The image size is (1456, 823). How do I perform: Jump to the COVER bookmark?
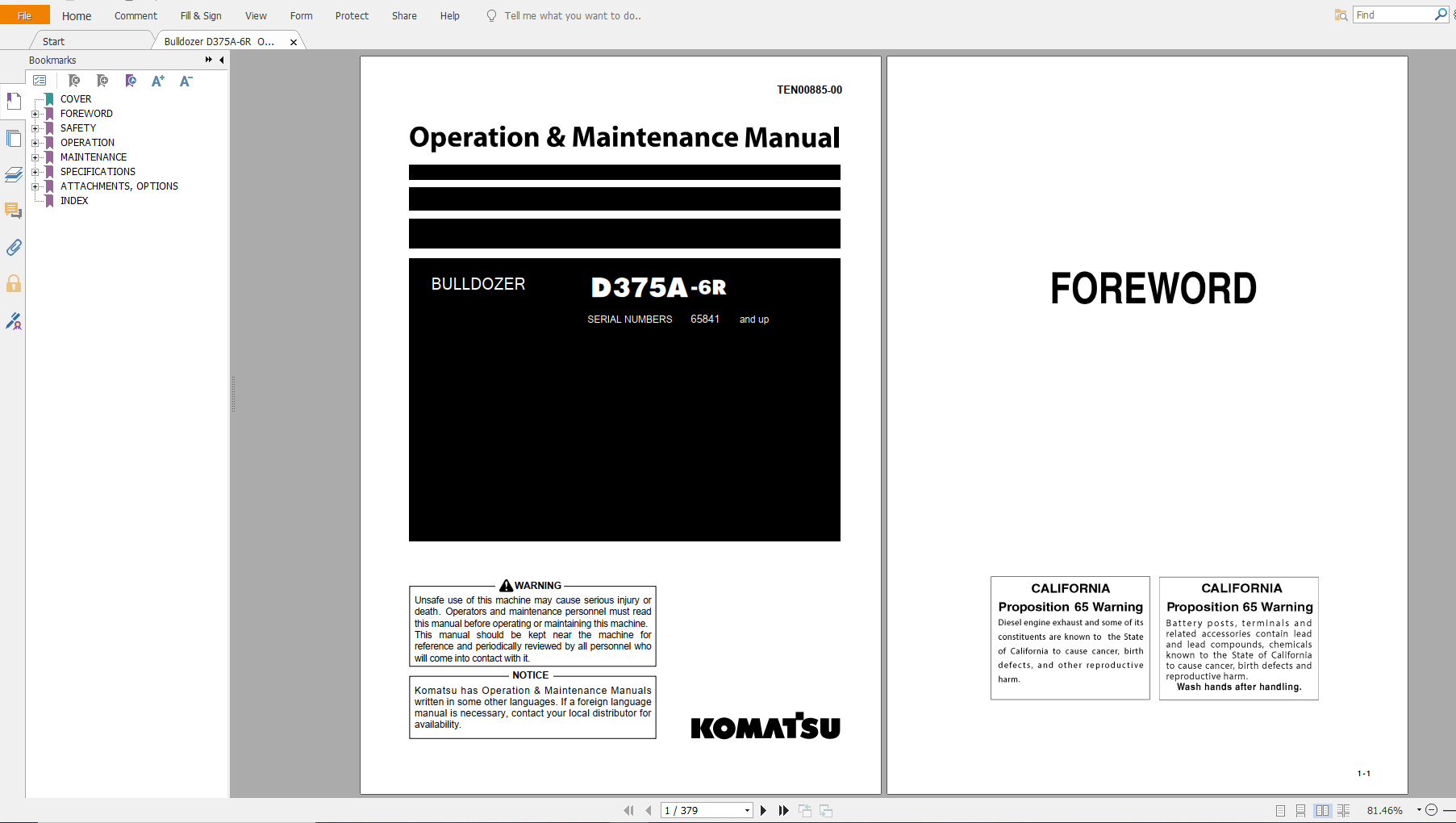click(x=76, y=99)
